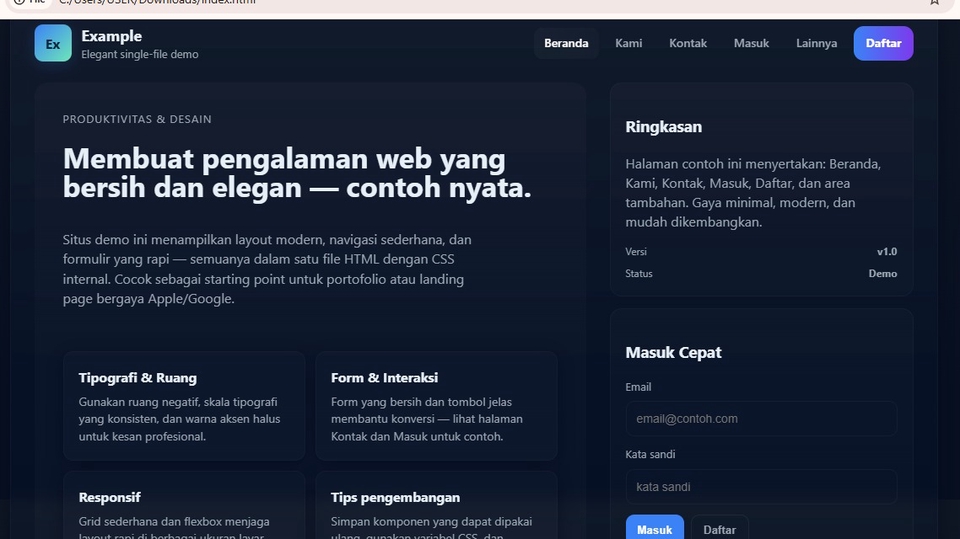Click the Daftar button in header
The width and height of the screenshot is (960, 539).
883,43
